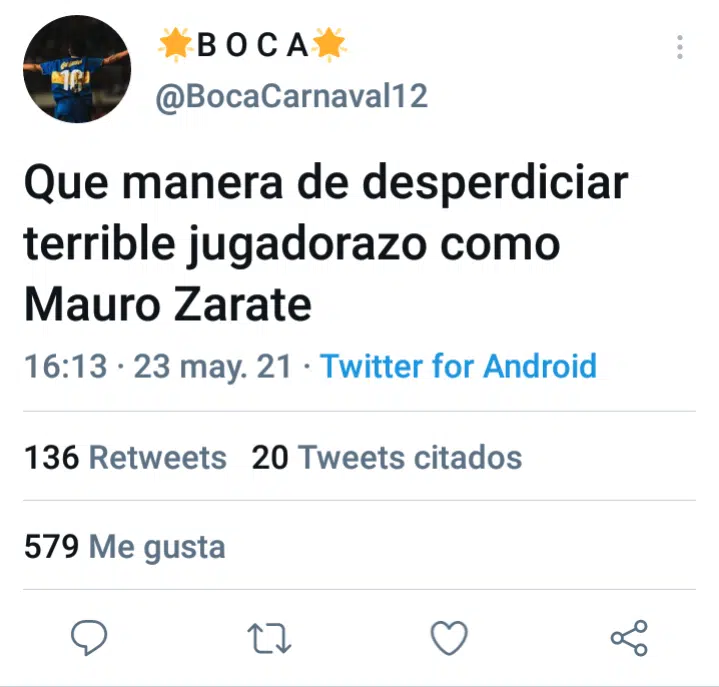Open the three-dot more options menu

(x=680, y=47)
